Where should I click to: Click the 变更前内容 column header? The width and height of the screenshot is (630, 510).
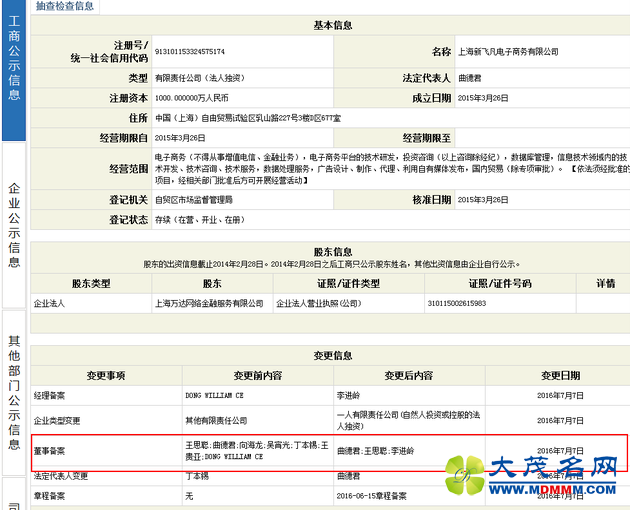(x=258, y=376)
